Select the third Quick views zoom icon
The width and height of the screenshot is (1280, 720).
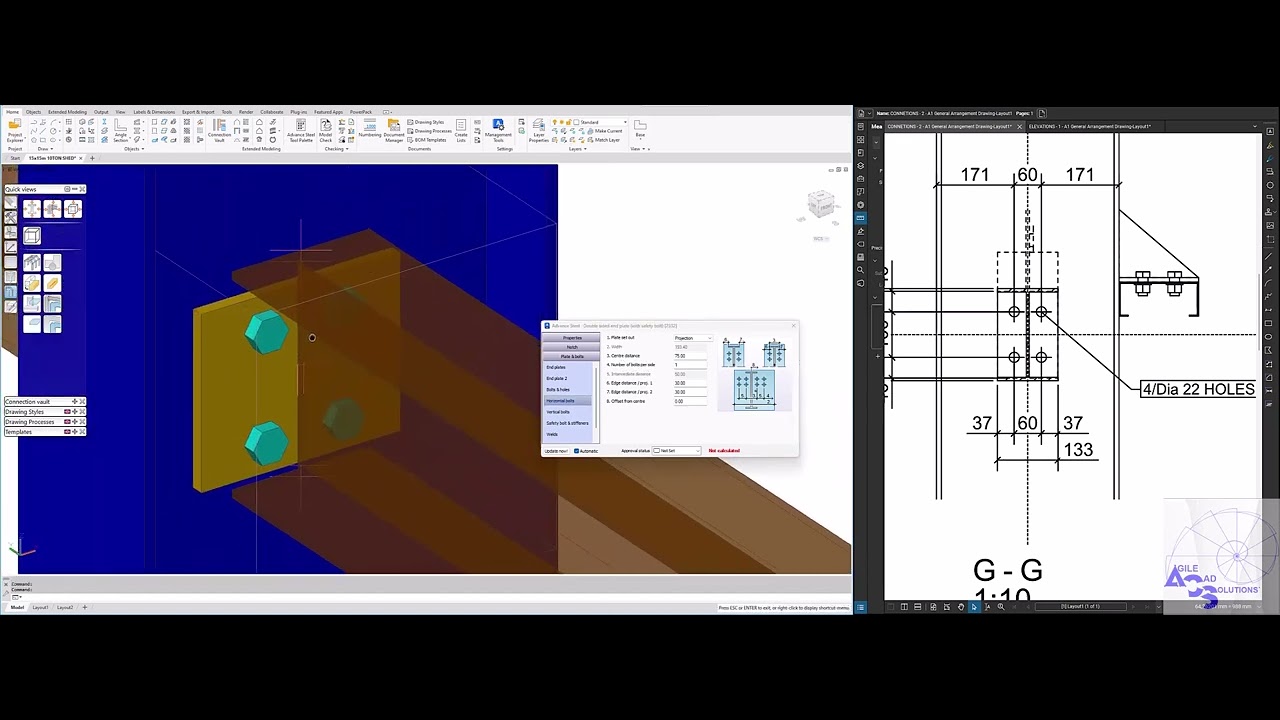pyautogui.click(x=73, y=209)
